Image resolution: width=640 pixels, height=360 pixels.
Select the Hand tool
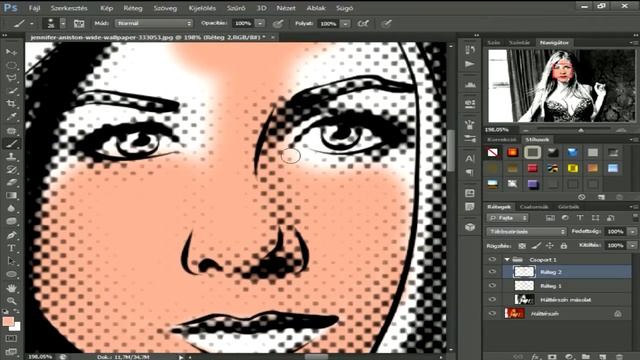11,288
